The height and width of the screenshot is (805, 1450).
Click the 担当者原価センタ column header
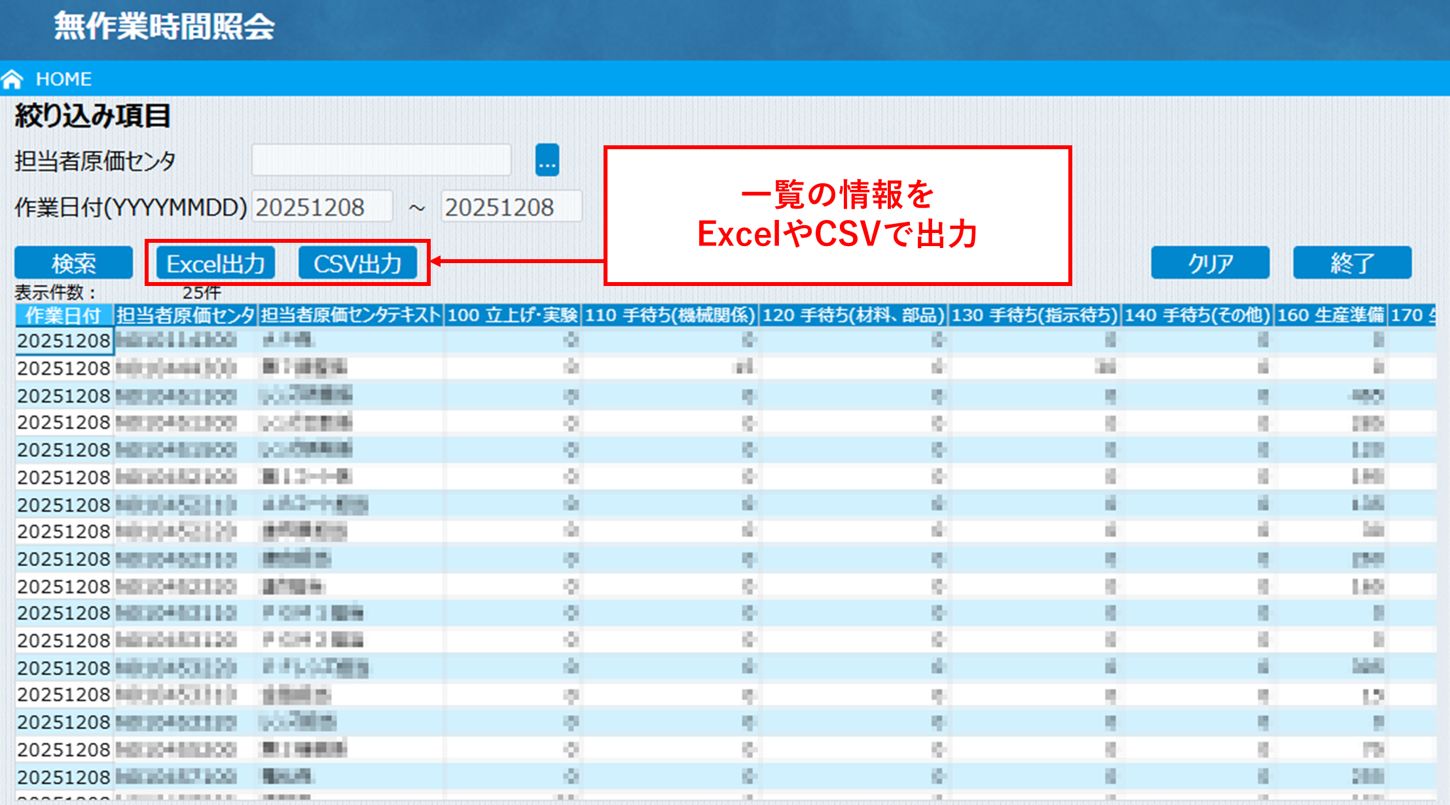[184, 314]
